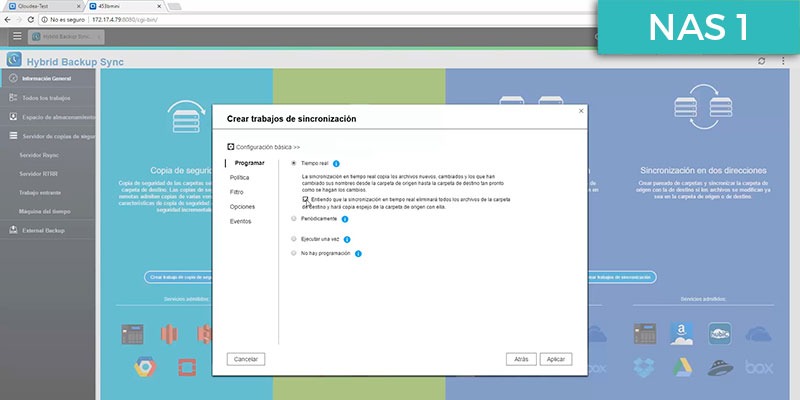Click the External Backup sidebar icon
The width and height of the screenshot is (800, 400).
14,231
